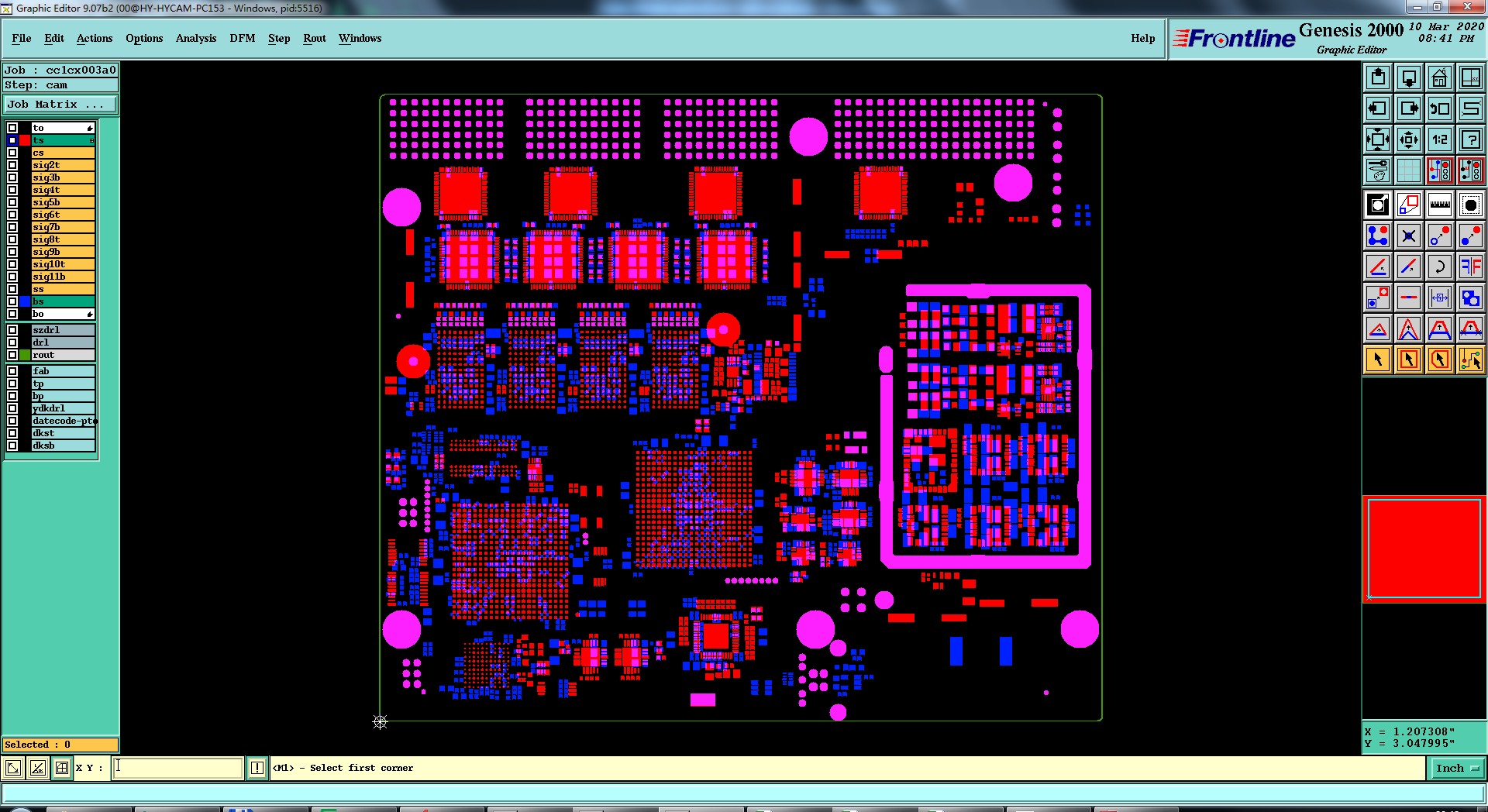
Task: Click the X Y coordinate input field
Action: pyautogui.click(x=178, y=768)
